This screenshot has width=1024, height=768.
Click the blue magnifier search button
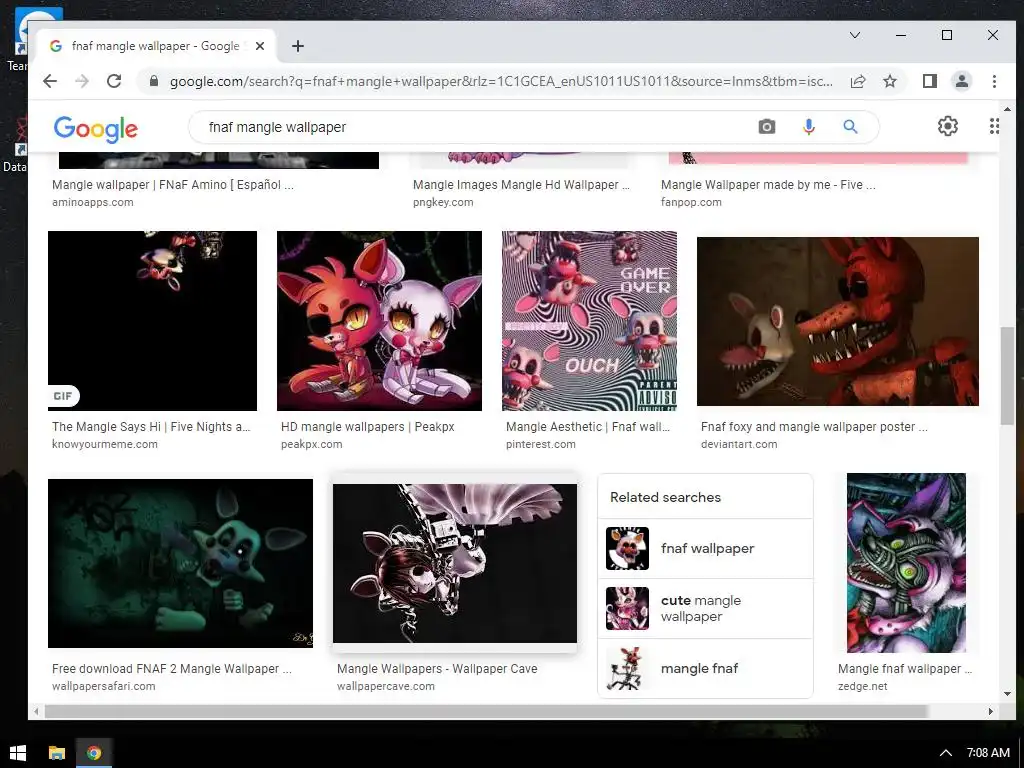(850, 127)
